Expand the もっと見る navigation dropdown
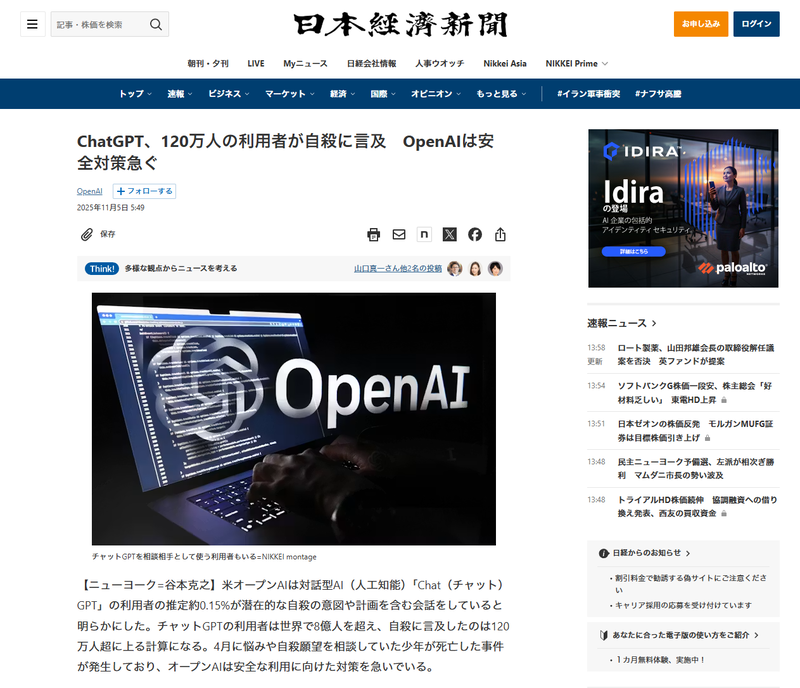This screenshot has width=800, height=688. click(x=501, y=94)
